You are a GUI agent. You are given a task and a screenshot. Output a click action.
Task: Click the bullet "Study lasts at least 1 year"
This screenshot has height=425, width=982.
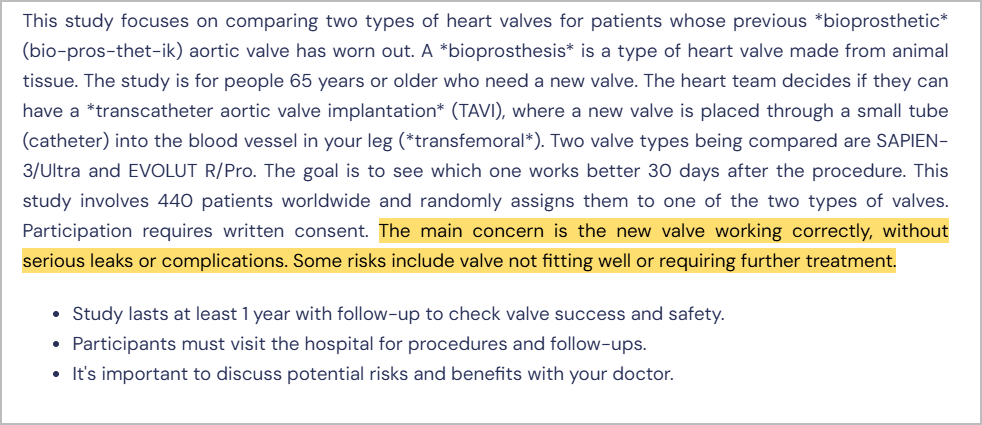tap(398, 314)
